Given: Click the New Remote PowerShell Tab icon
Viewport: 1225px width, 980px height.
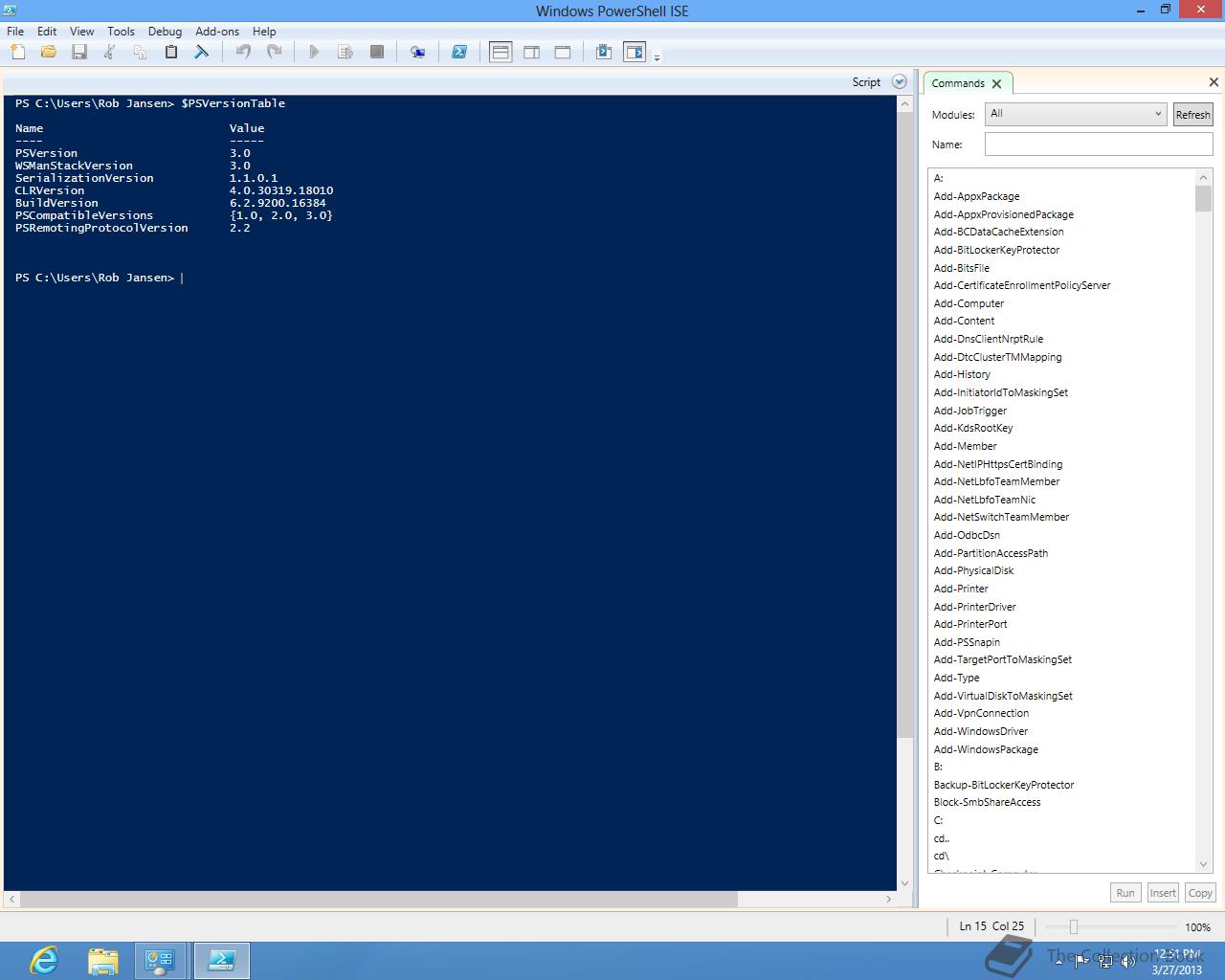Looking at the screenshot, I should pos(417,53).
